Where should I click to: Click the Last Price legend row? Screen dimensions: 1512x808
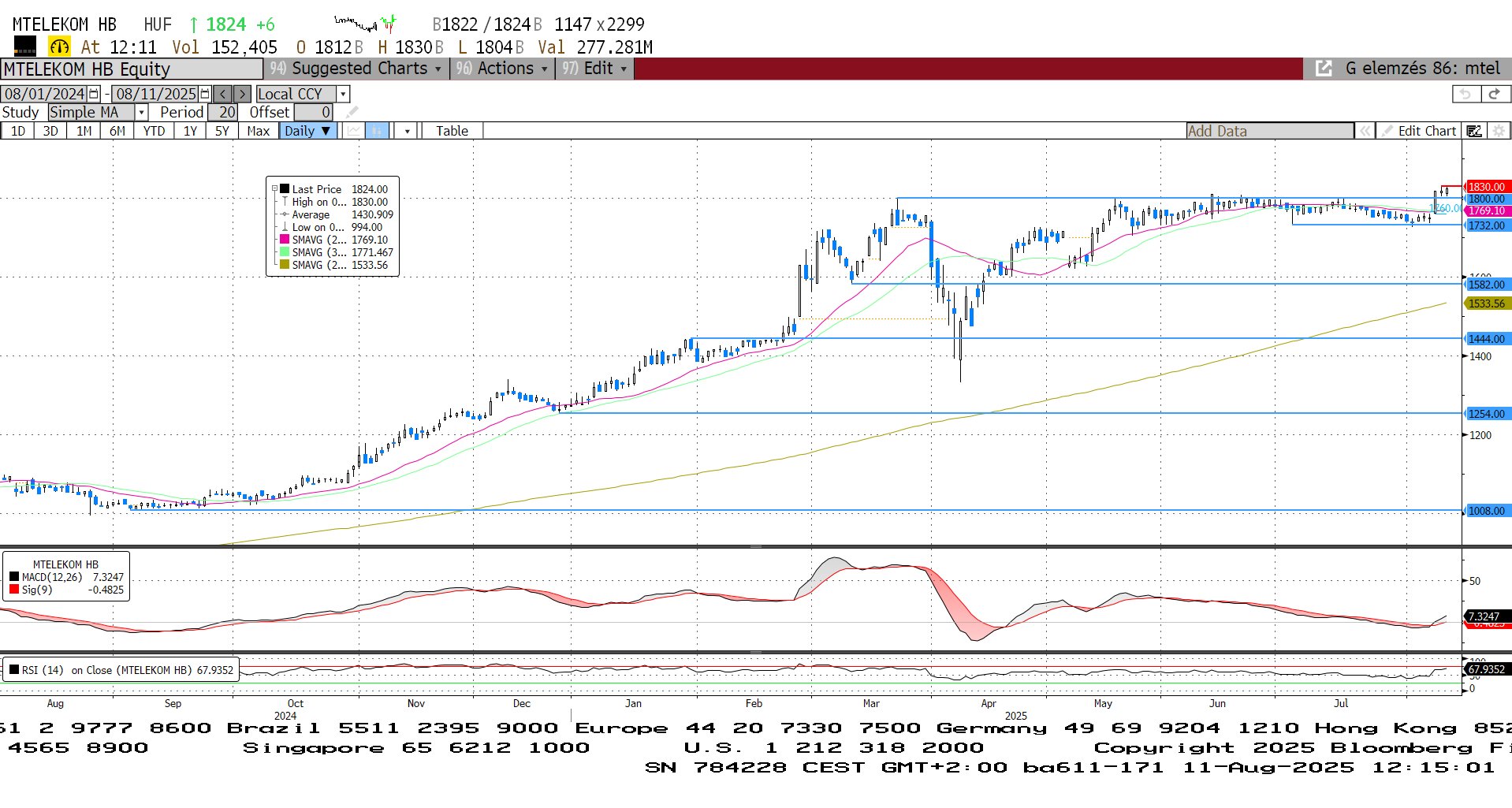coord(333,189)
